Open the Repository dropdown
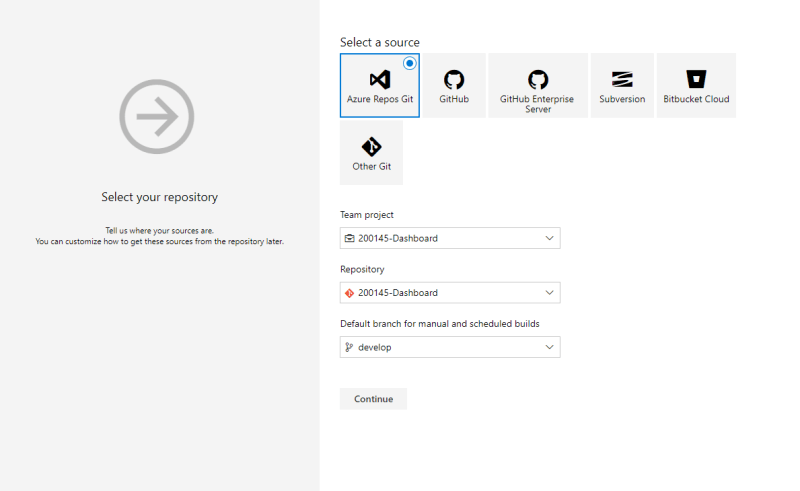This screenshot has height=491, width=800. point(450,293)
